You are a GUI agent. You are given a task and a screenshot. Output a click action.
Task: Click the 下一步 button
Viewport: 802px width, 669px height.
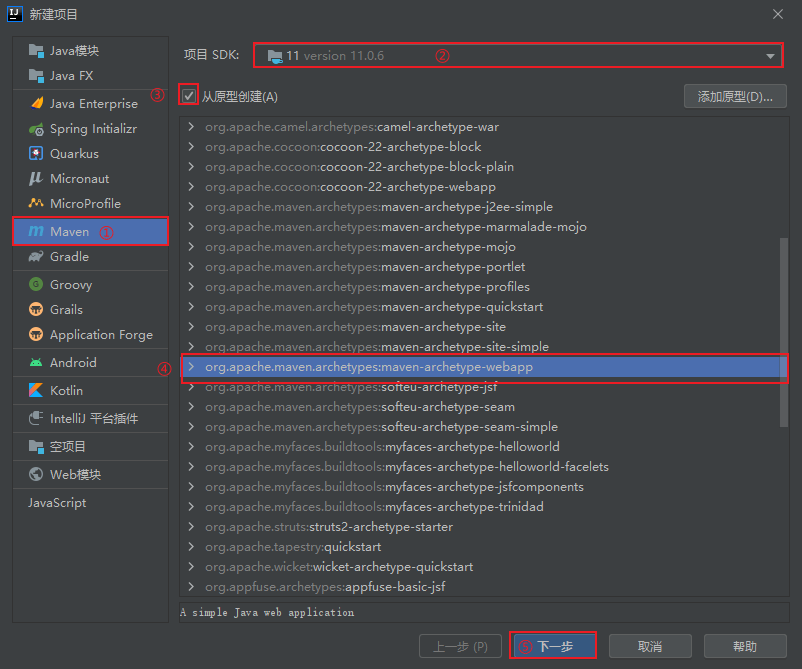(553, 646)
